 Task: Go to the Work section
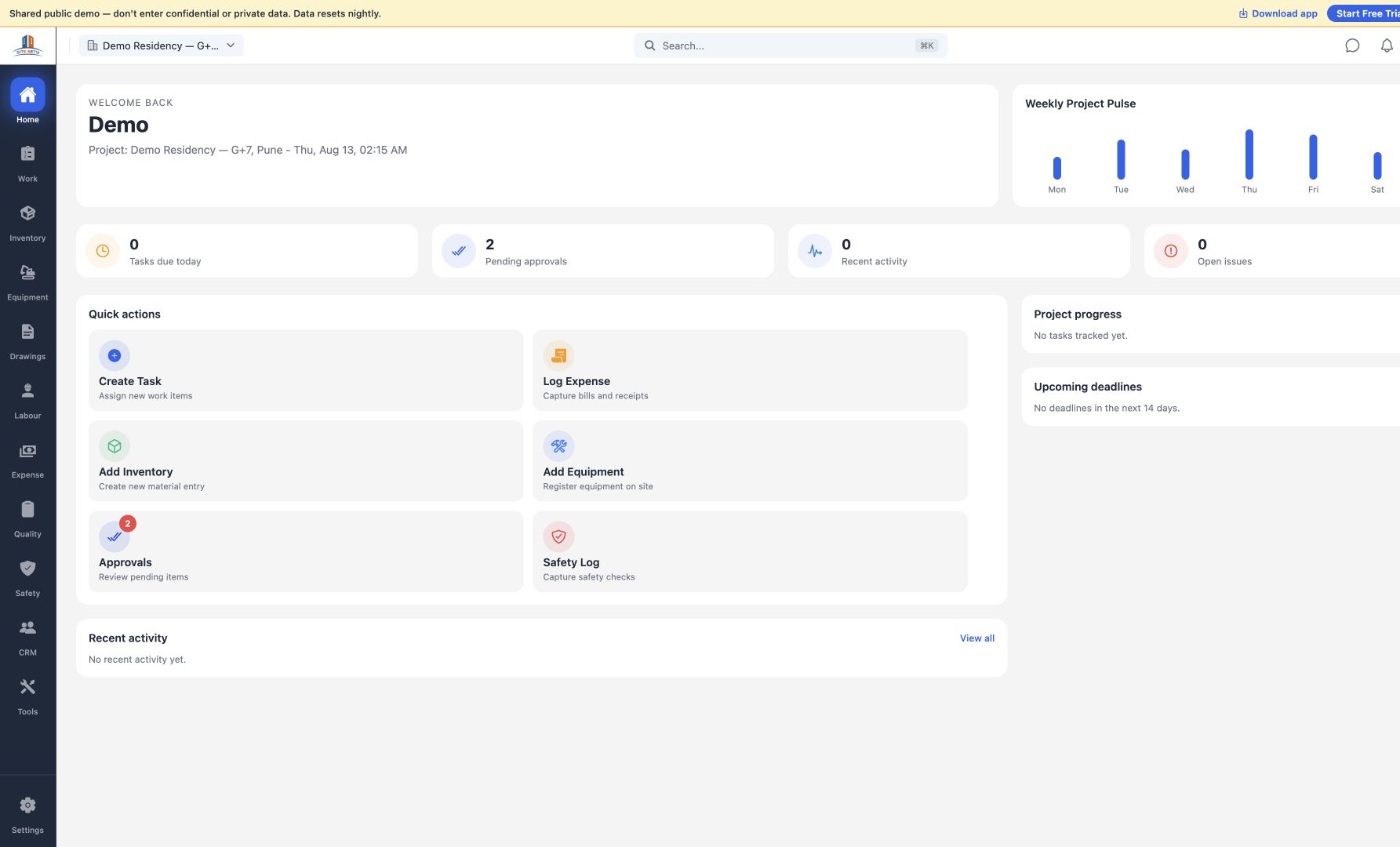(27, 163)
